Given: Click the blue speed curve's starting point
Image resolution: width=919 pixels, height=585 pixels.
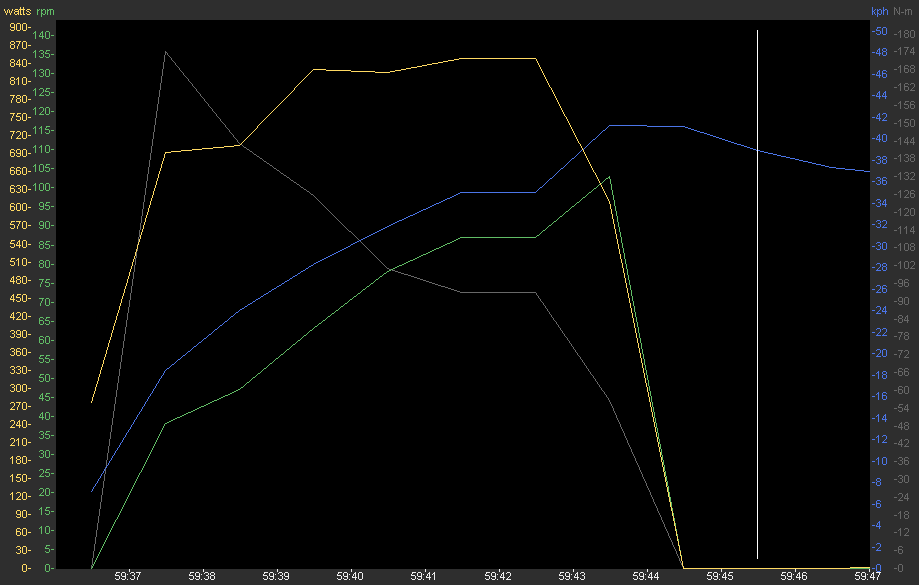Looking at the screenshot, I should (x=92, y=491).
